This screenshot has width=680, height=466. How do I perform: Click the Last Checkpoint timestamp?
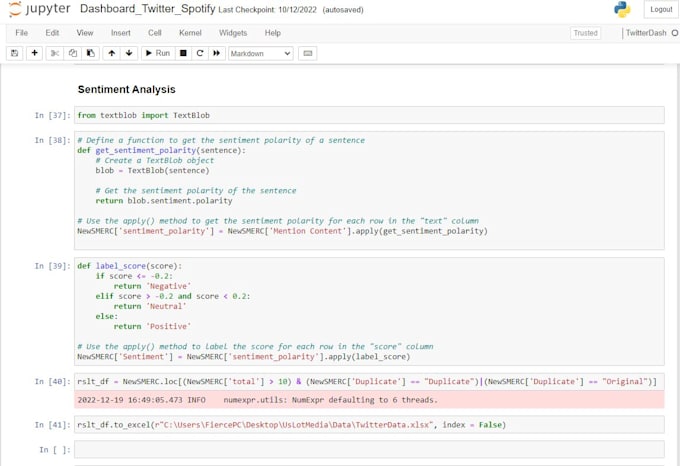click(267, 10)
